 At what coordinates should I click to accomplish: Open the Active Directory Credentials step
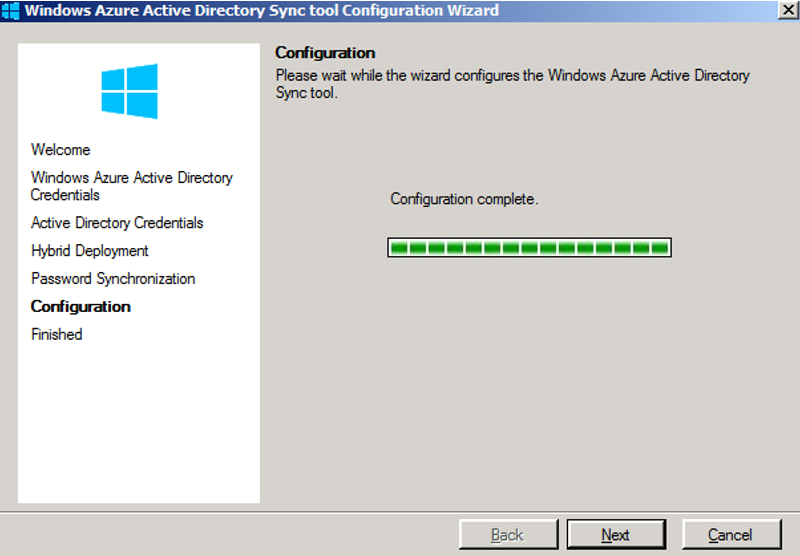tap(117, 223)
